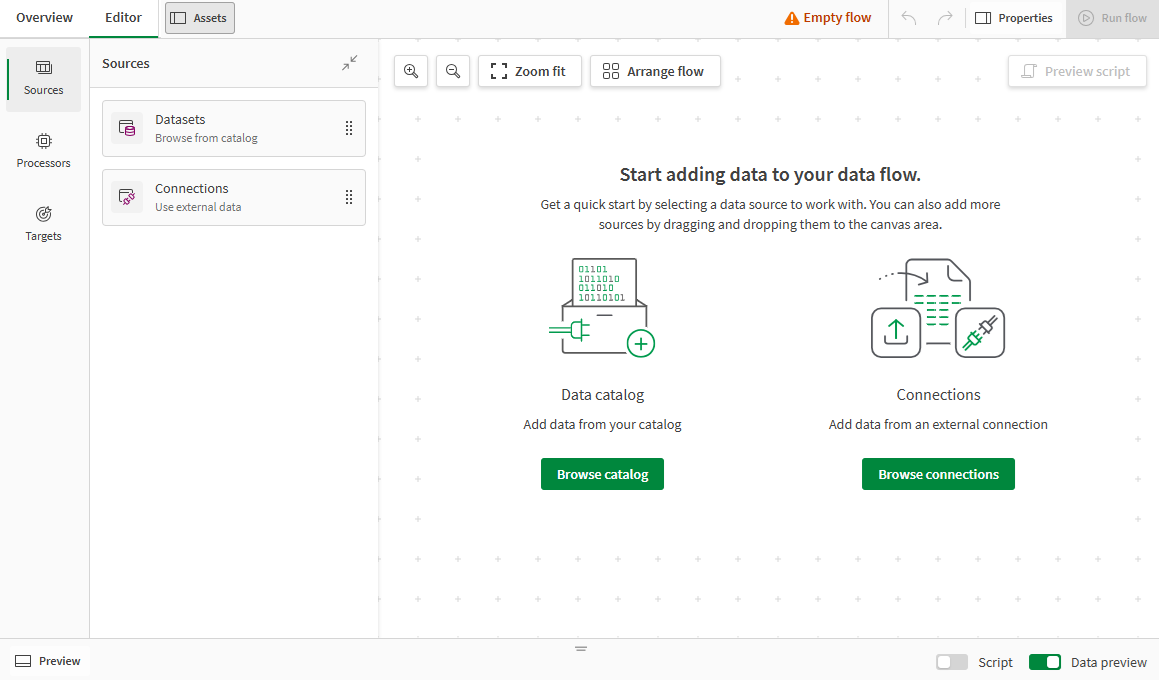Switch to the Overview tab
Viewport: 1159px width, 680px height.
44,18
